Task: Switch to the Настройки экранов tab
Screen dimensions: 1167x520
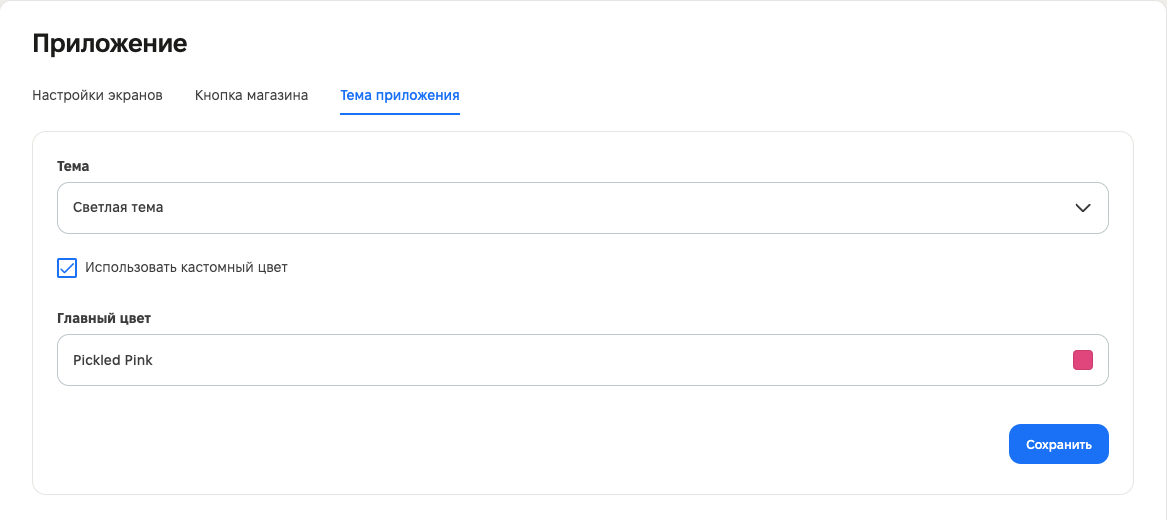Action: pyautogui.click(x=97, y=95)
